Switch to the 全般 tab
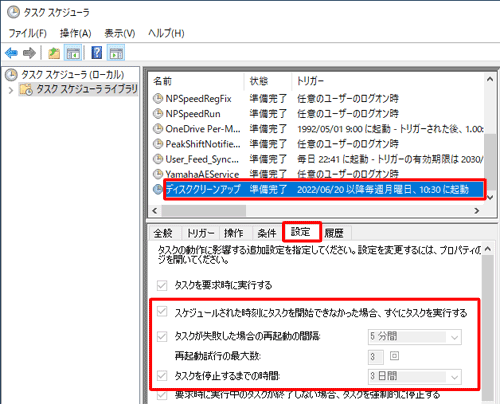500x404 pixels. 163,233
